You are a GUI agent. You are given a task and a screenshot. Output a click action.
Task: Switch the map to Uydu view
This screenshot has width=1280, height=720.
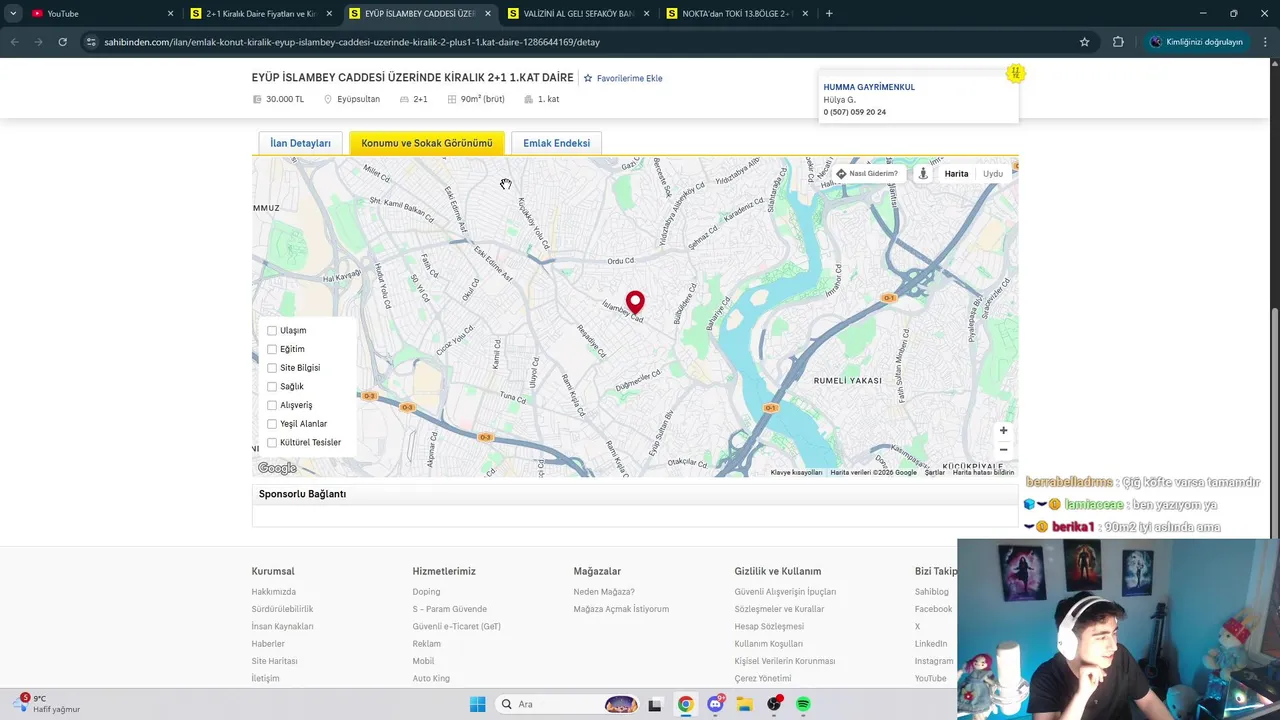[992, 174]
